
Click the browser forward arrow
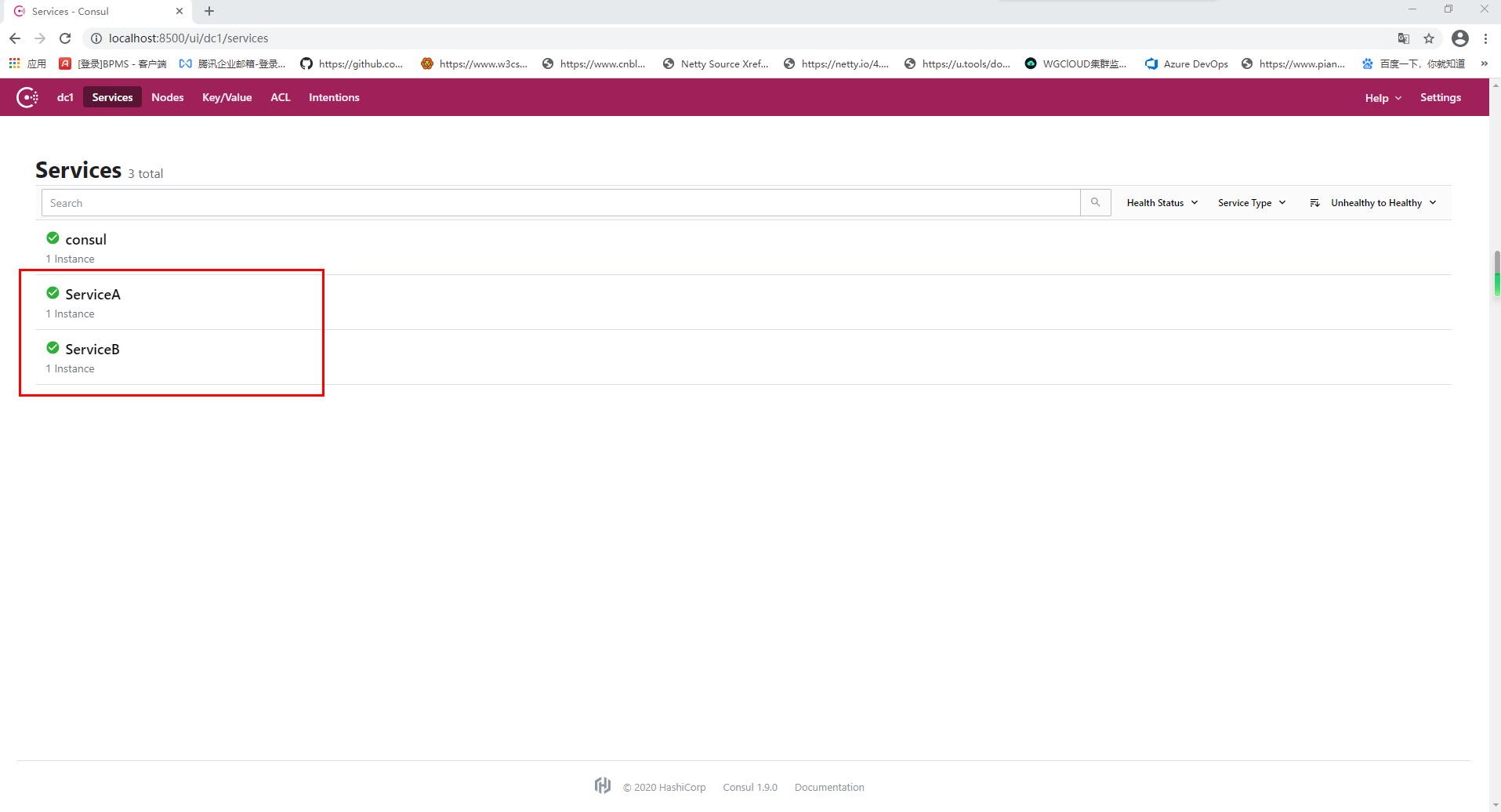point(40,38)
